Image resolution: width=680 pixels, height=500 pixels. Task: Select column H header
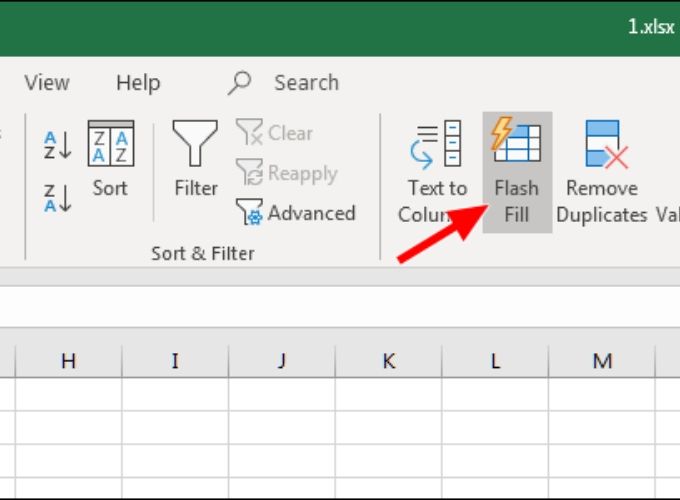[68, 361]
